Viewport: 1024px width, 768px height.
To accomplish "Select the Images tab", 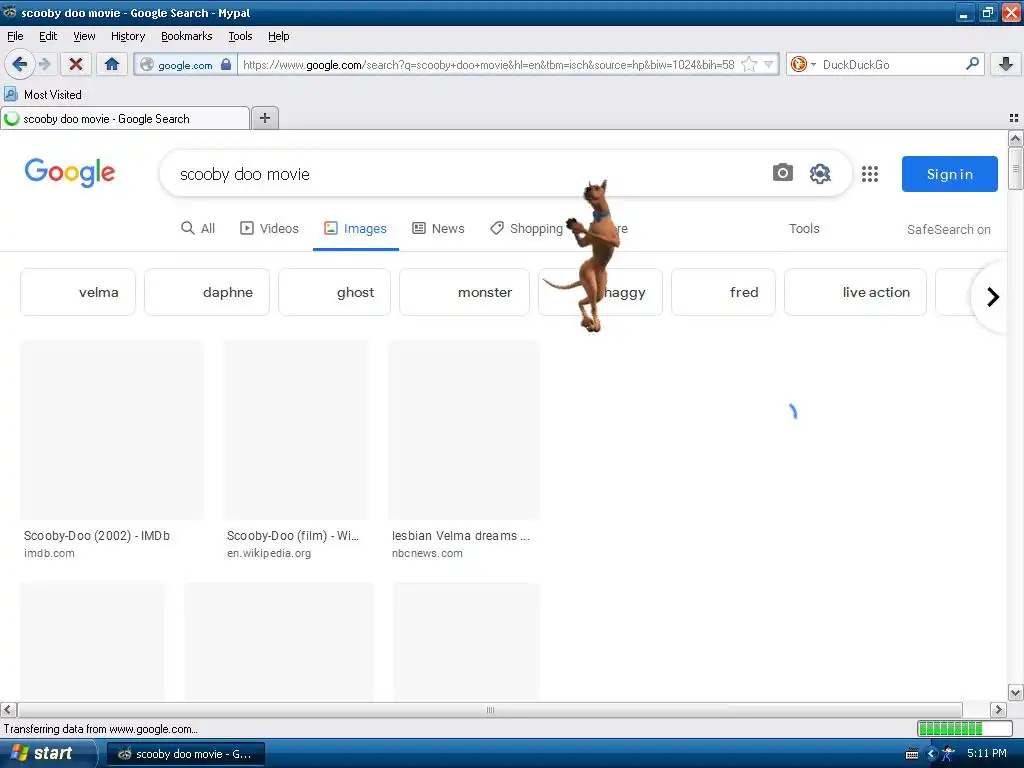I will tap(355, 229).
